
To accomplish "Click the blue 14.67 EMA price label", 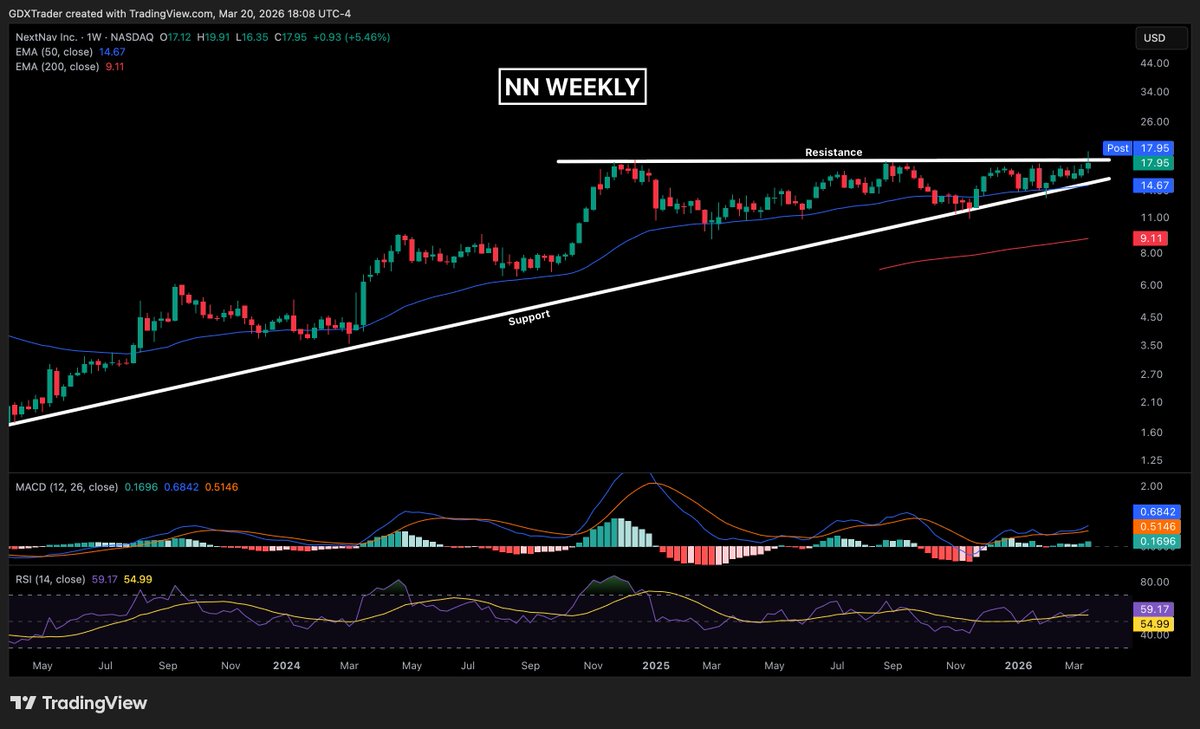I will point(1155,185).
